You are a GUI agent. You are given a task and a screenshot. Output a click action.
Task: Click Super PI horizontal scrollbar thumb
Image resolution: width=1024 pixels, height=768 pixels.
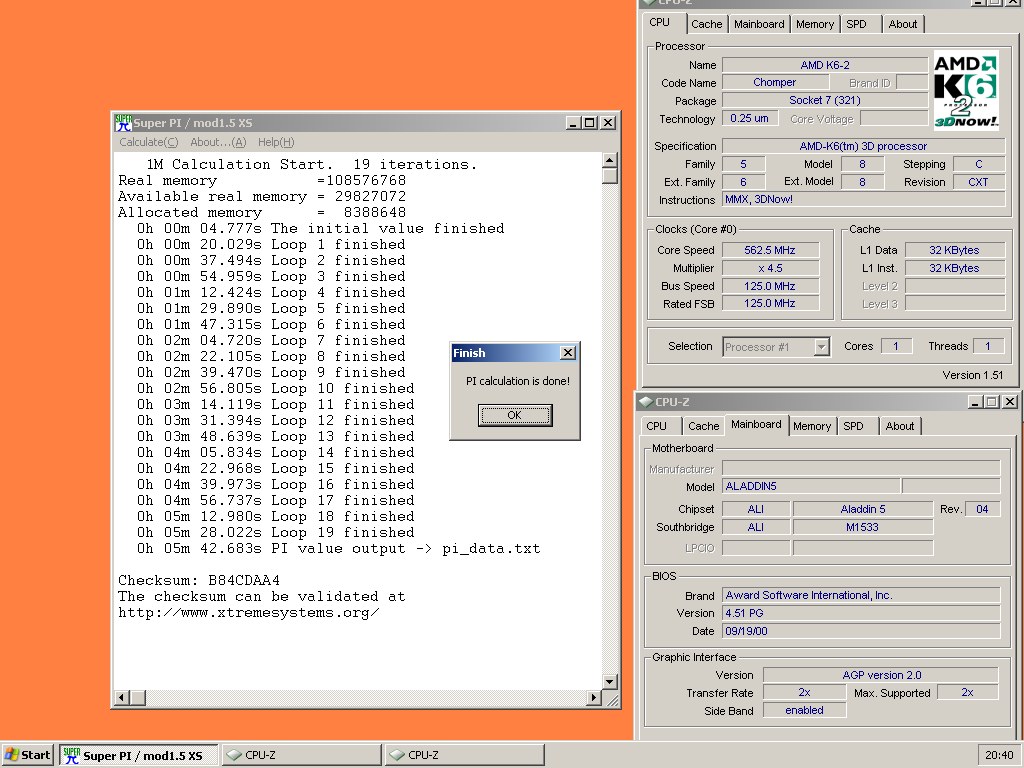pyautogui.click(x=138, y=697)
